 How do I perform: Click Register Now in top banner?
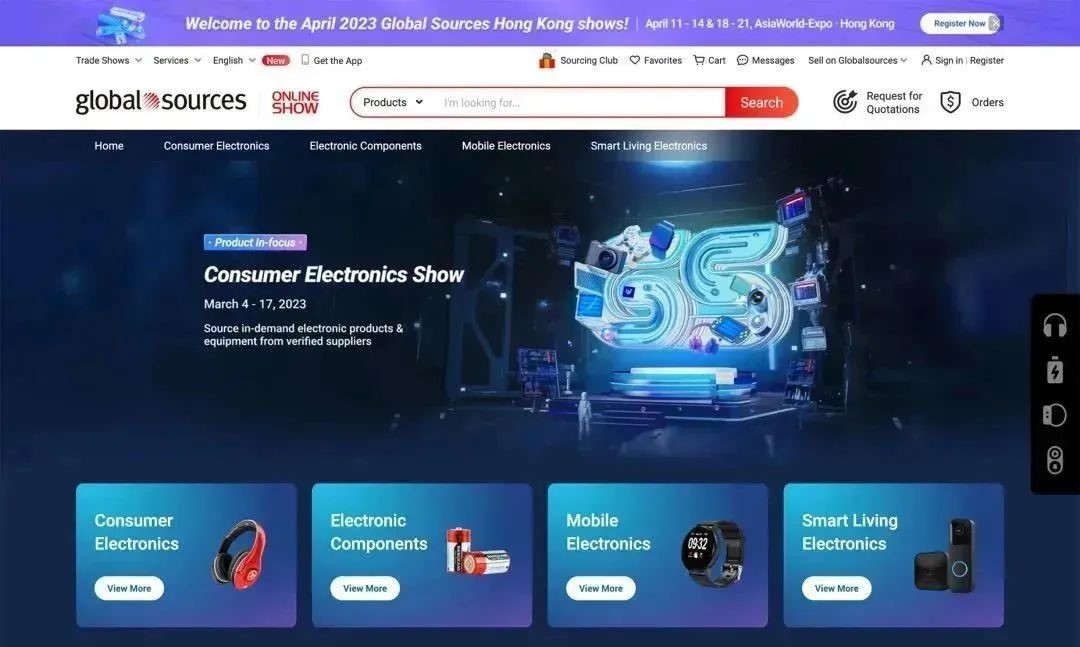959,23
